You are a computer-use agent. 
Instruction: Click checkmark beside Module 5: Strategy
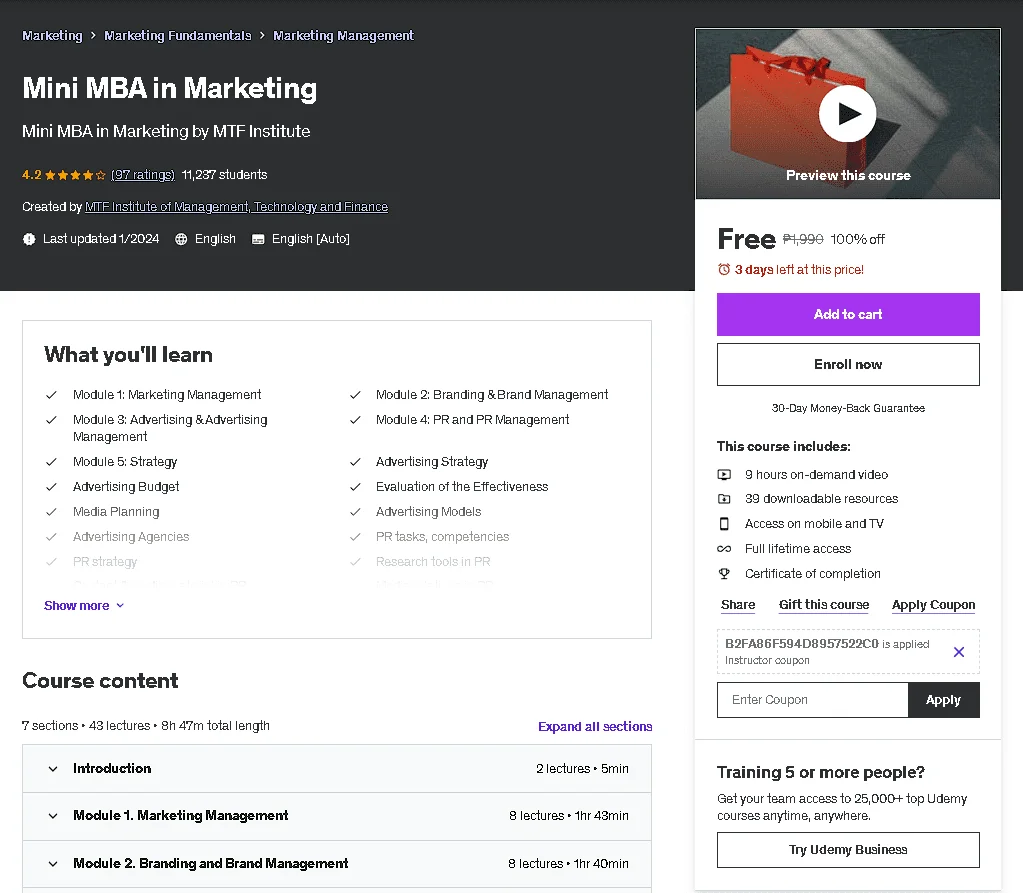51,462
